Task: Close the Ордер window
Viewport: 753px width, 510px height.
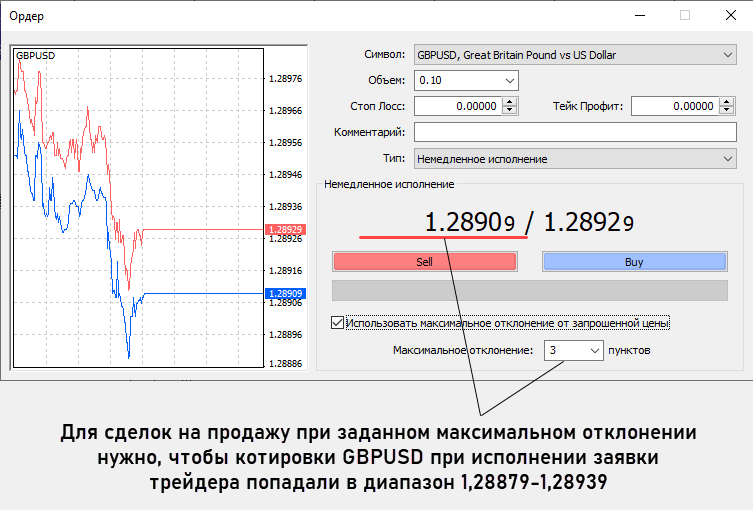Action: point(730,15)
